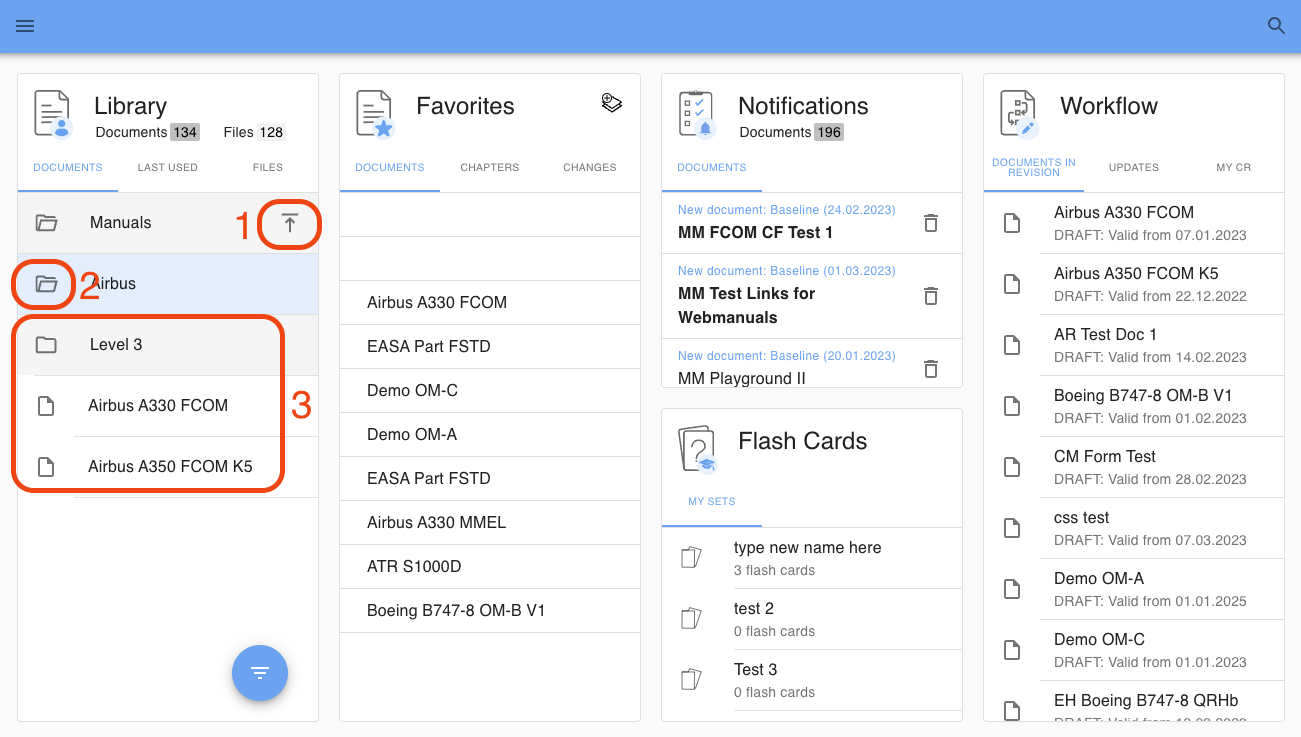Click document icon of Boeing B747-8 OM-B V1 in Workflow
The height and width of the screenshot is (737, 1301).
[1012, 406]
